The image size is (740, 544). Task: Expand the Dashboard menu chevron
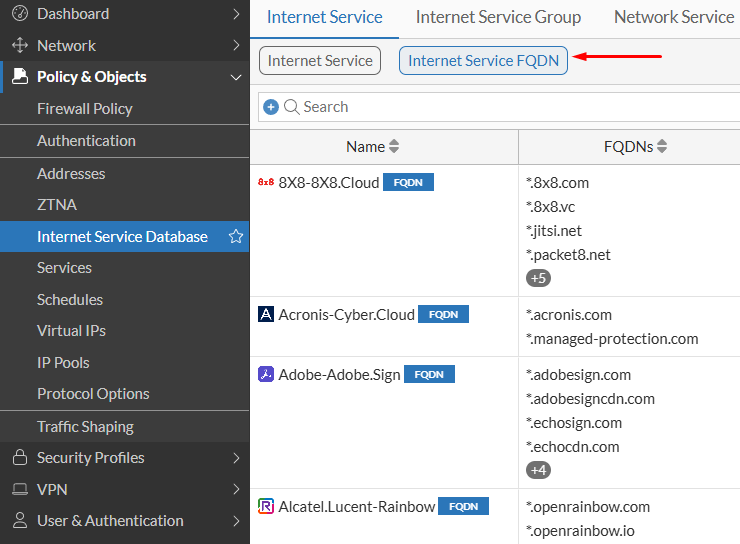click(x=236, y=14)
